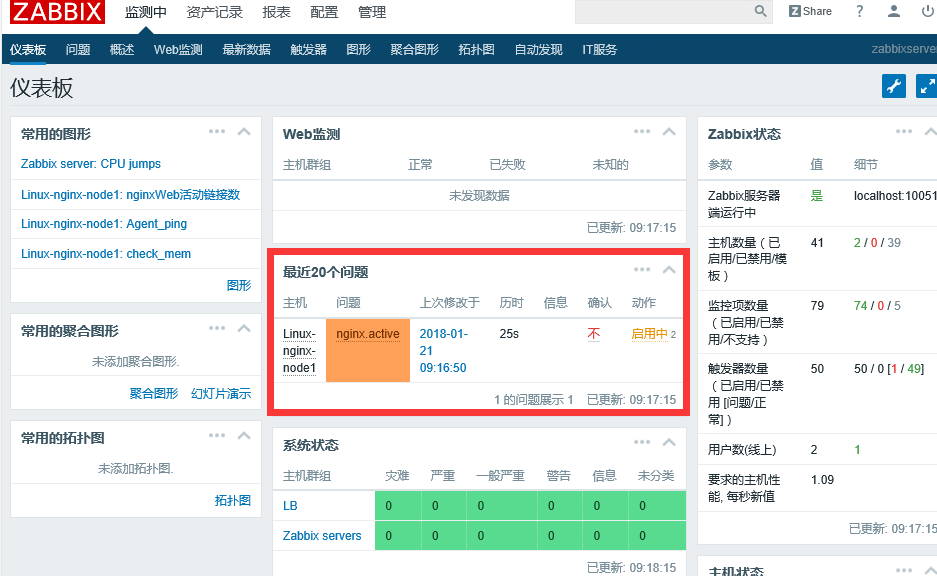Go to the 触发器 submenu tab

(x=308, y=50)
